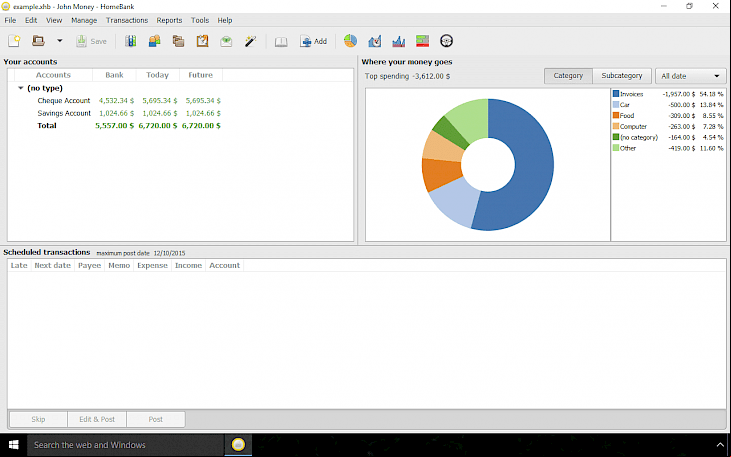Open the Accounts manager icon
The image size is (731, 457).
tap(131, 41)
